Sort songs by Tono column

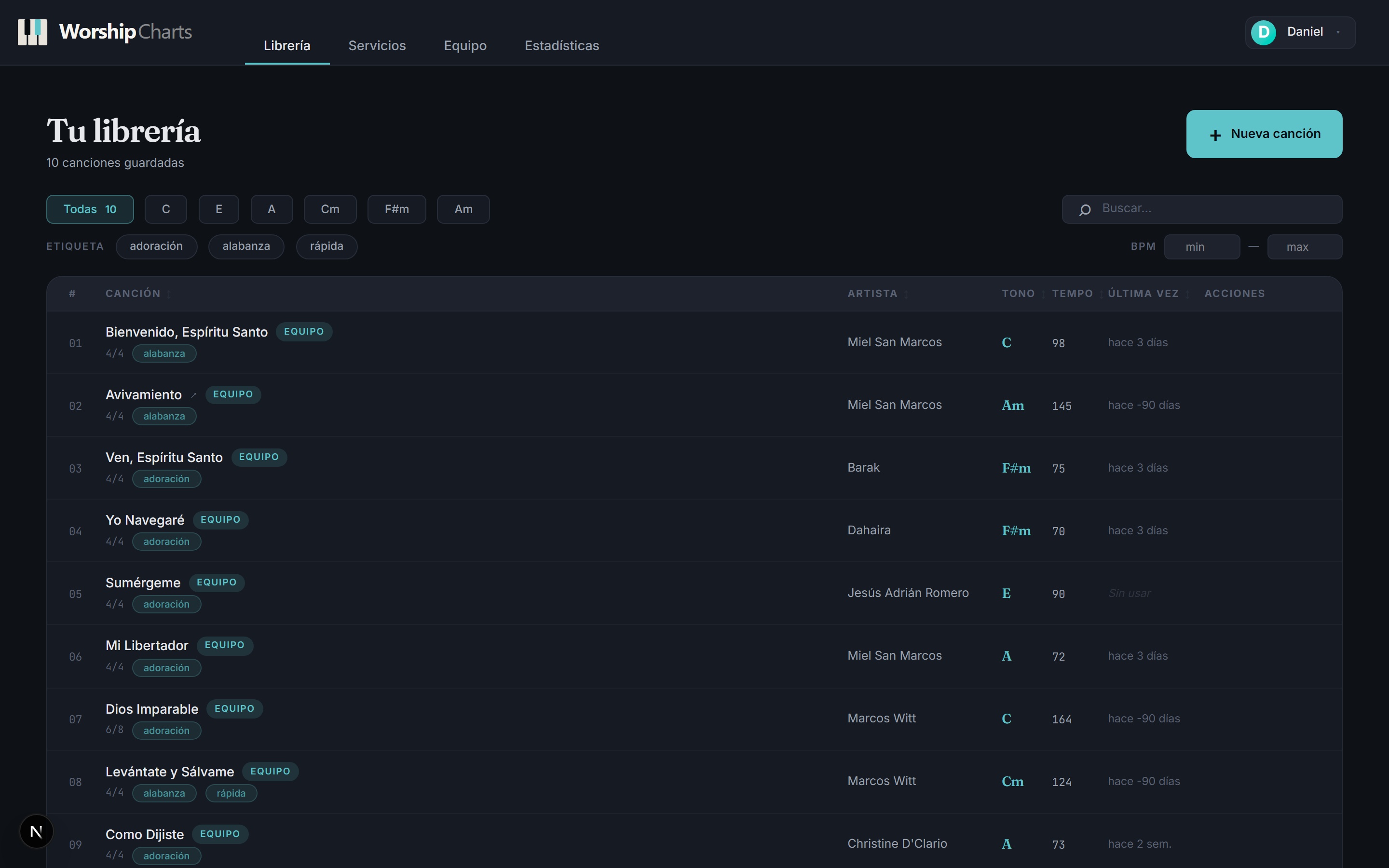pyautogui.click(x=1023, y=294)
